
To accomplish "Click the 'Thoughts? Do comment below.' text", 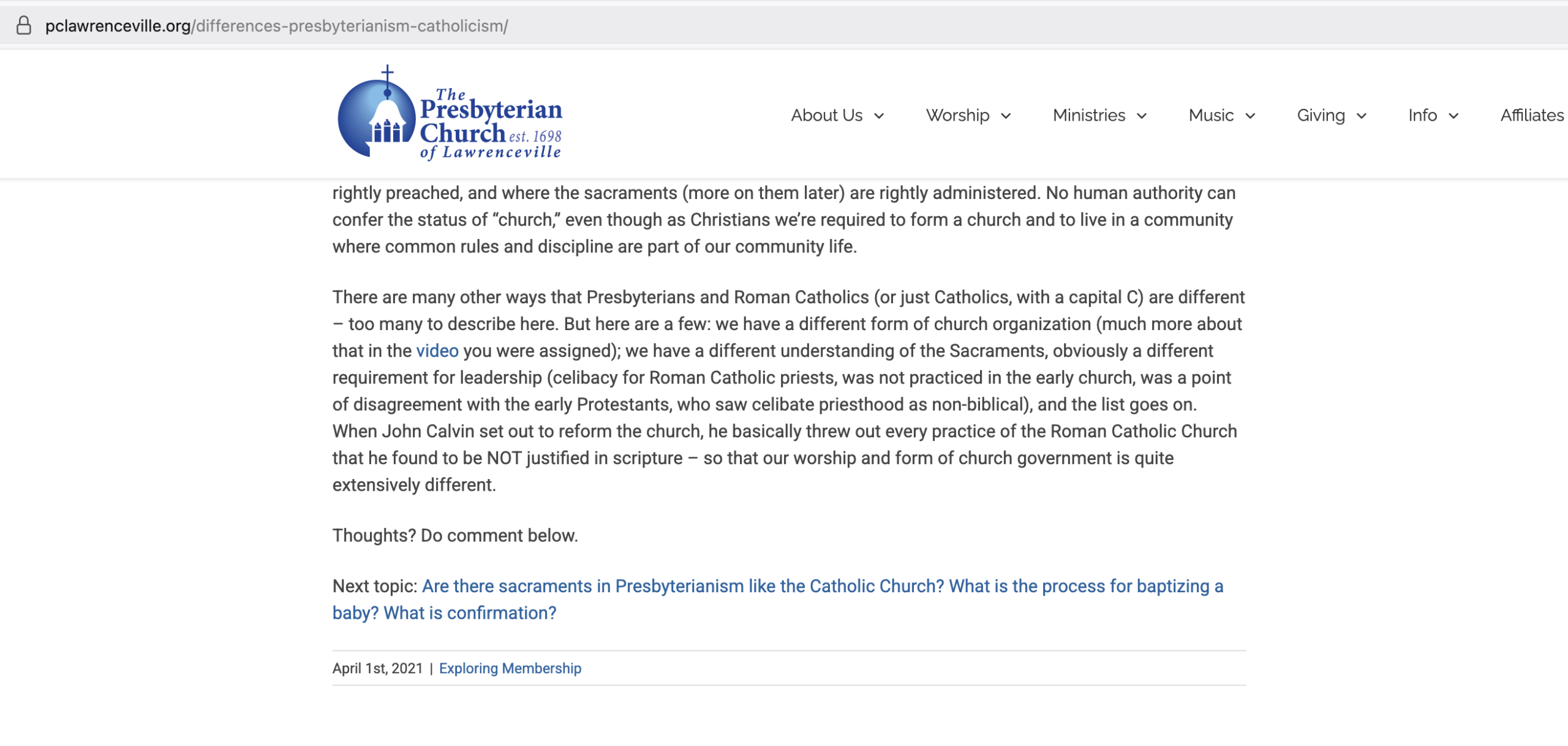I will 455,535.
